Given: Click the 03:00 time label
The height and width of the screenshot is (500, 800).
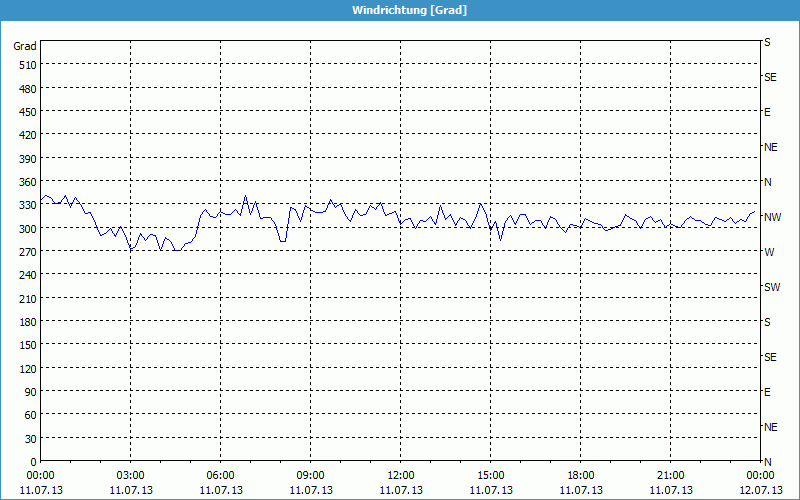Looking at the screenshot, I should click(131, 475).
